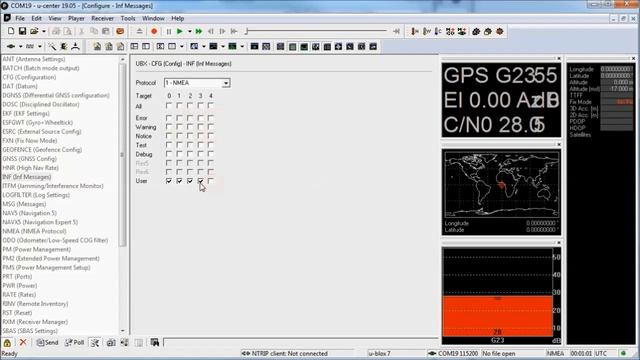Uncheck the User row checkbox for target 0

169,181
